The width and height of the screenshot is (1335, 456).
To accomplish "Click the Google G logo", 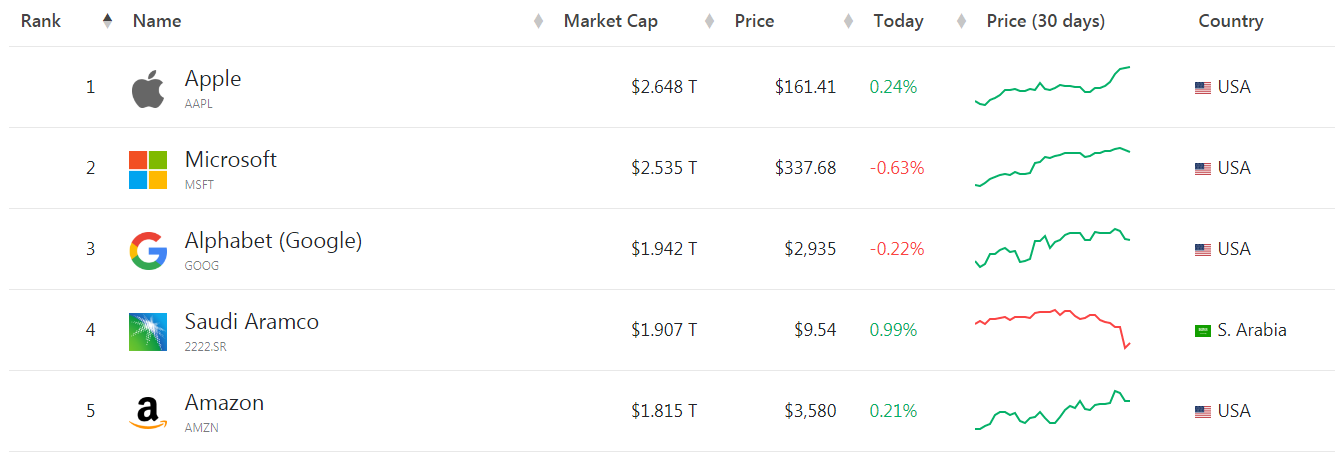I will pyautogui.click(x=148, y=251).
